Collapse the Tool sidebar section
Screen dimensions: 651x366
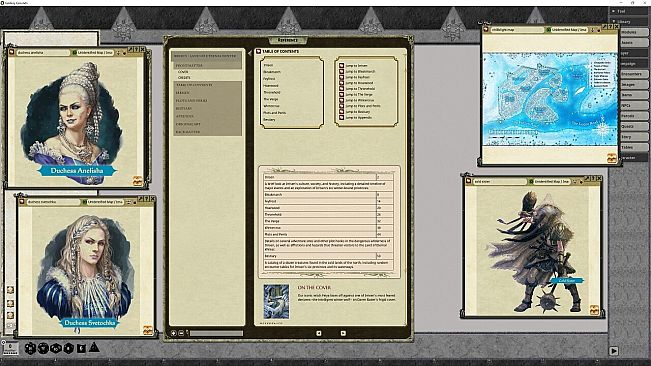[x=614, y=11]
